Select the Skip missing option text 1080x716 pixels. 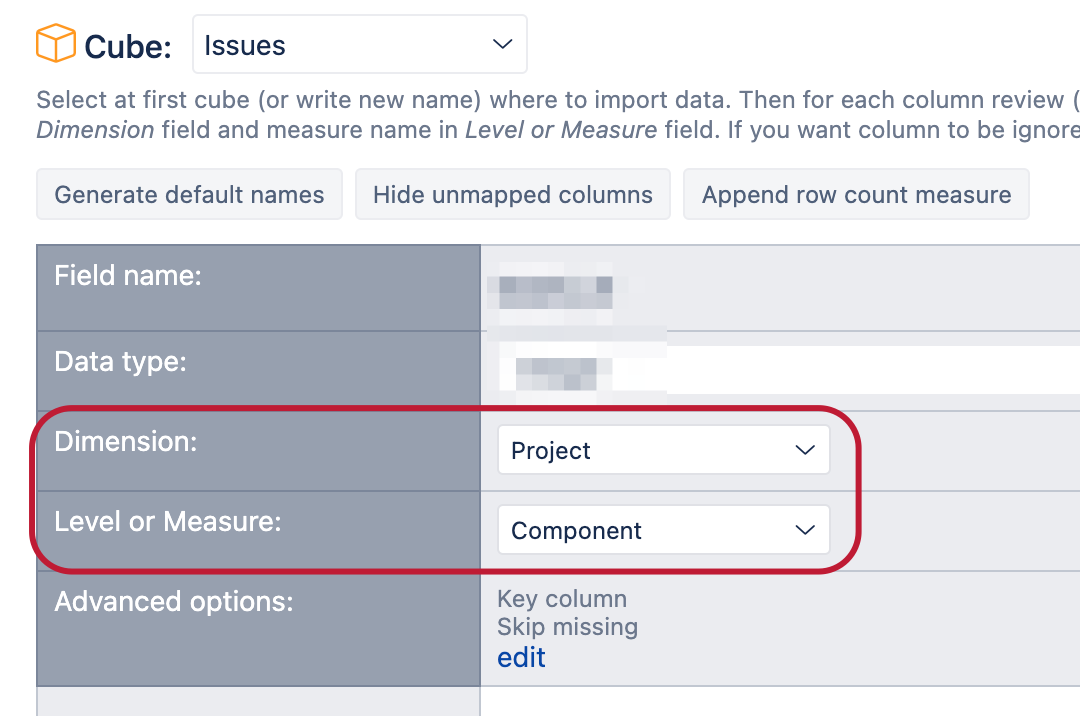click(568, 627)
